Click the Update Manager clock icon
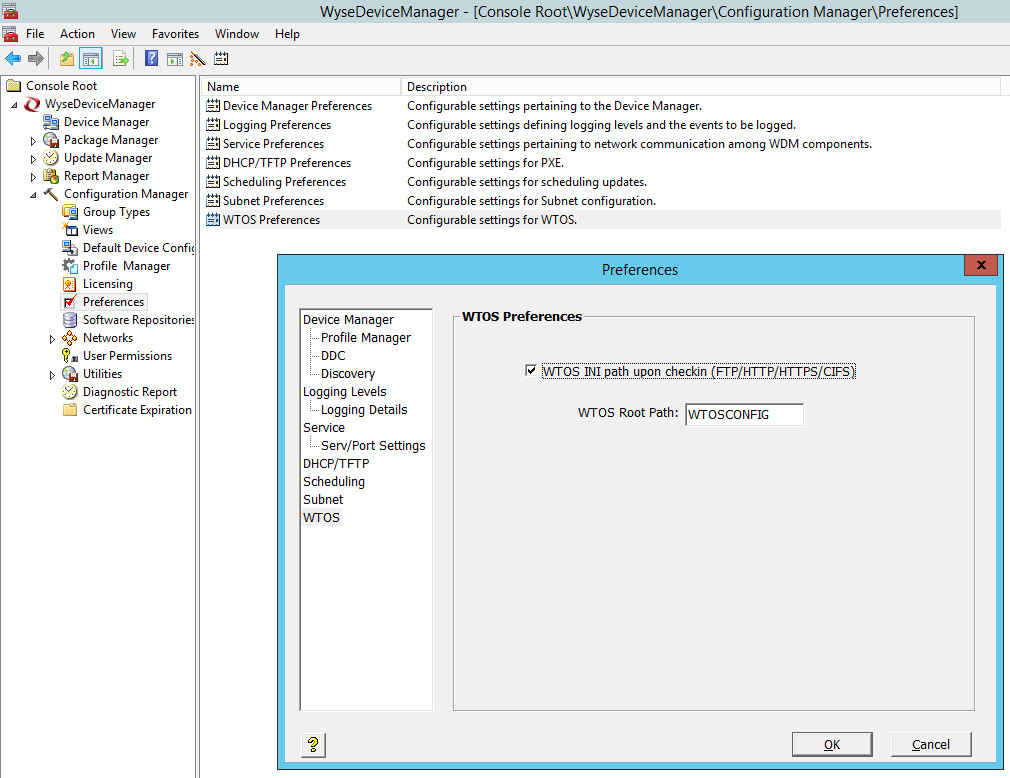Image resolution: width=1010 pixels, height=778 pixels. (x=51, y=158)
